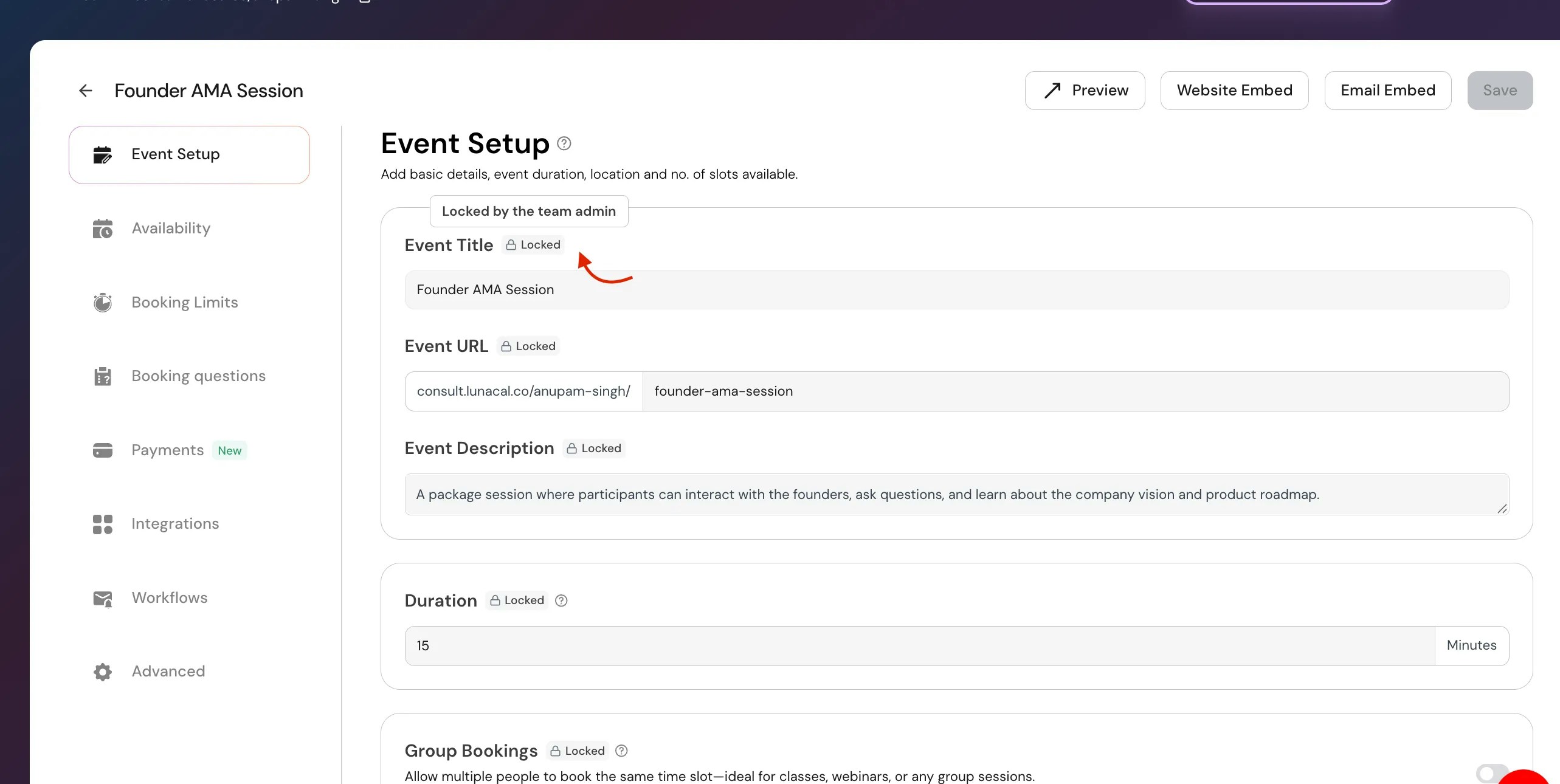Go back using the back arrow

(x=85, y=90)
